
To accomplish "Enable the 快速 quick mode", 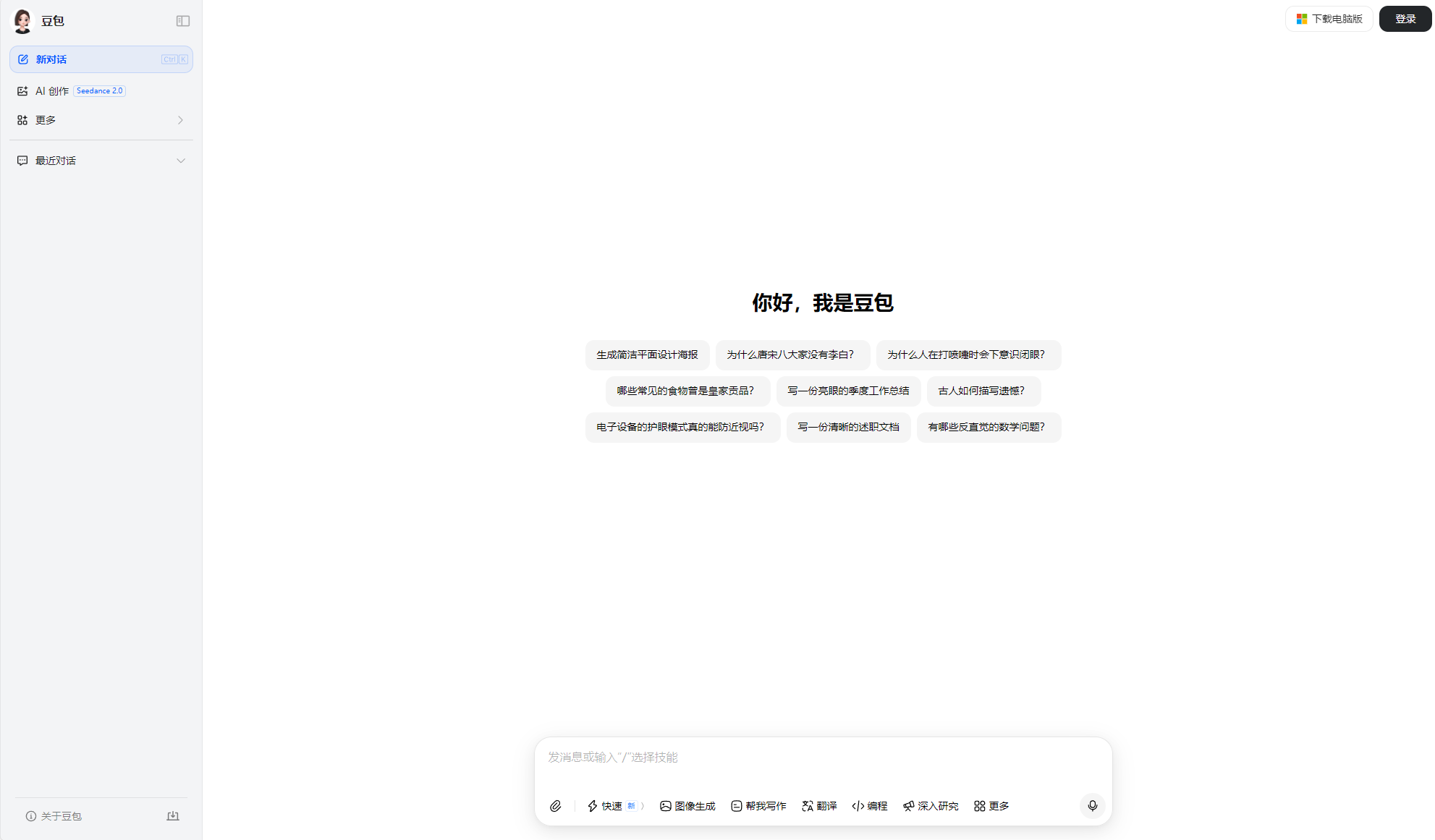I will coord(610,806).
